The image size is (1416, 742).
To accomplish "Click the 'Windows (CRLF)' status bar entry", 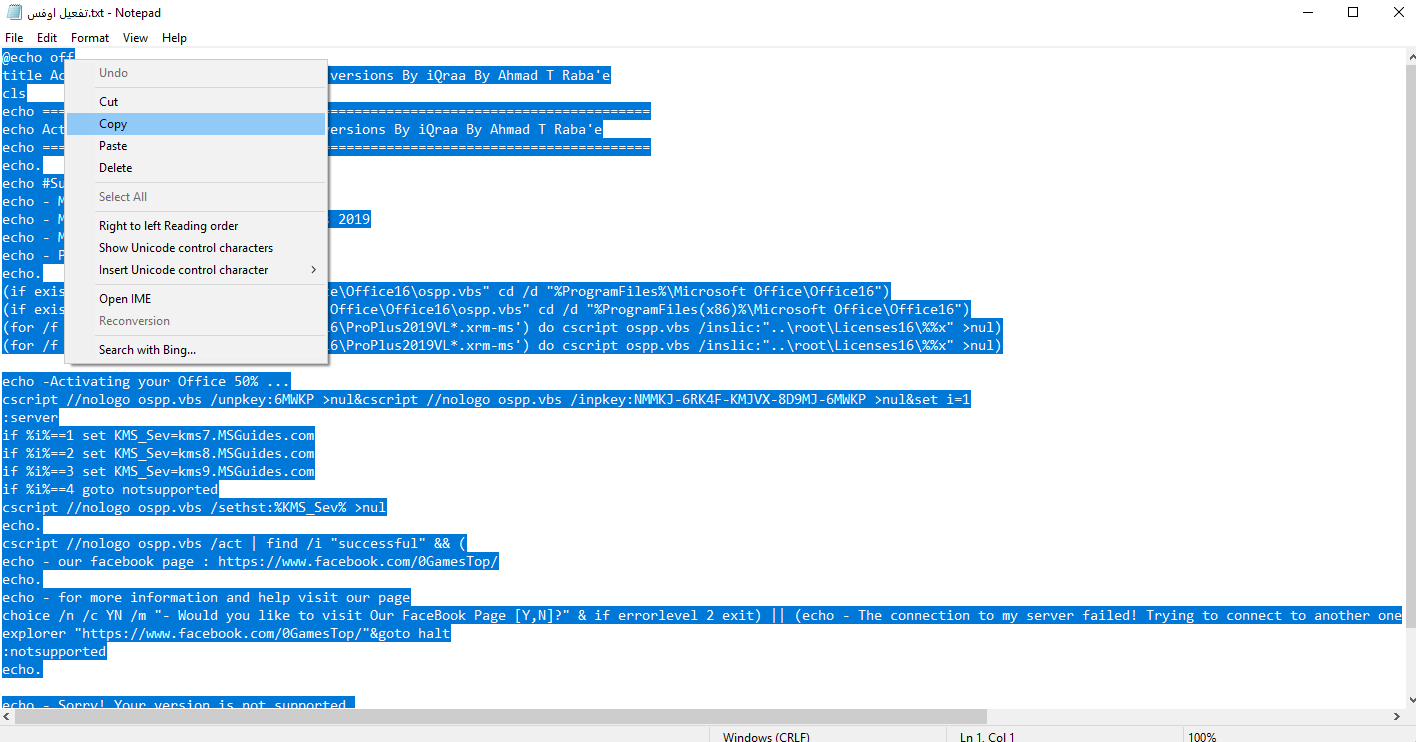I will 766,737.
